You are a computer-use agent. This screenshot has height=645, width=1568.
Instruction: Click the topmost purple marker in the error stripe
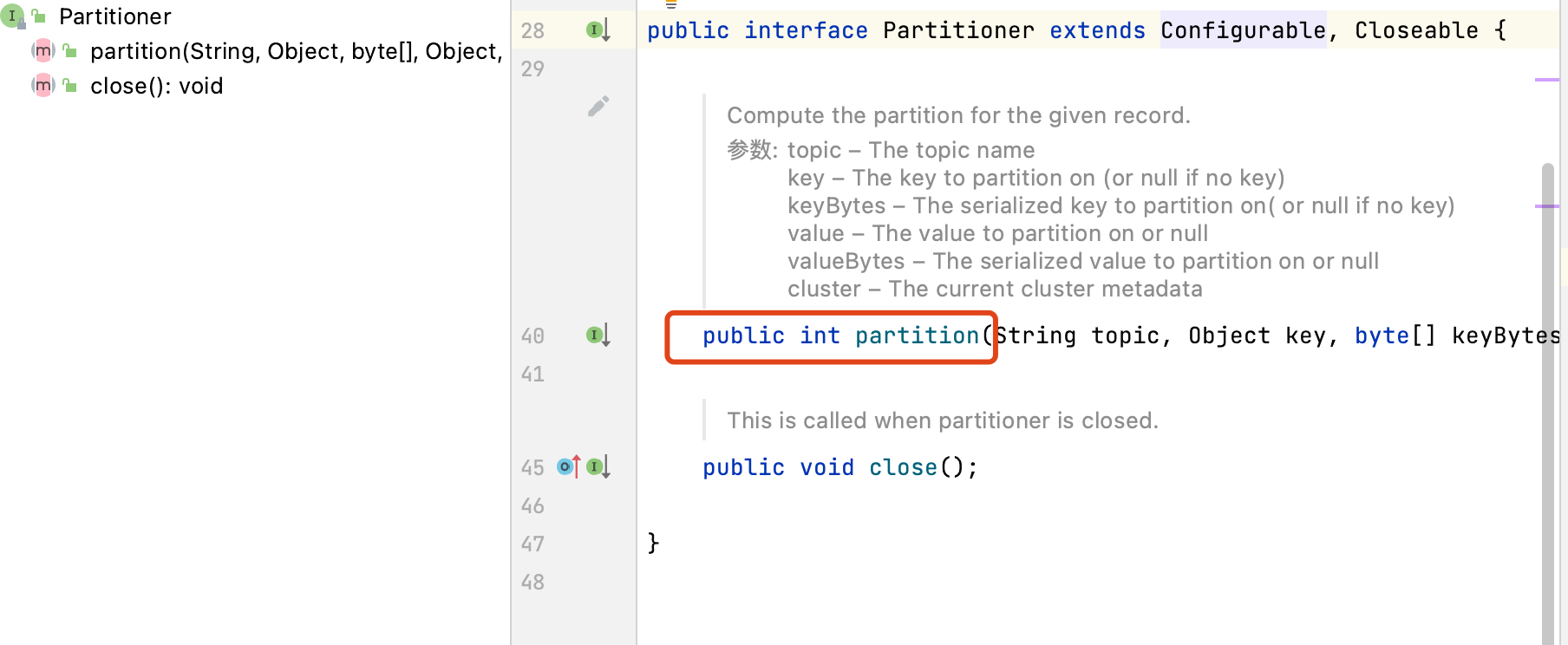point(1546,80)
